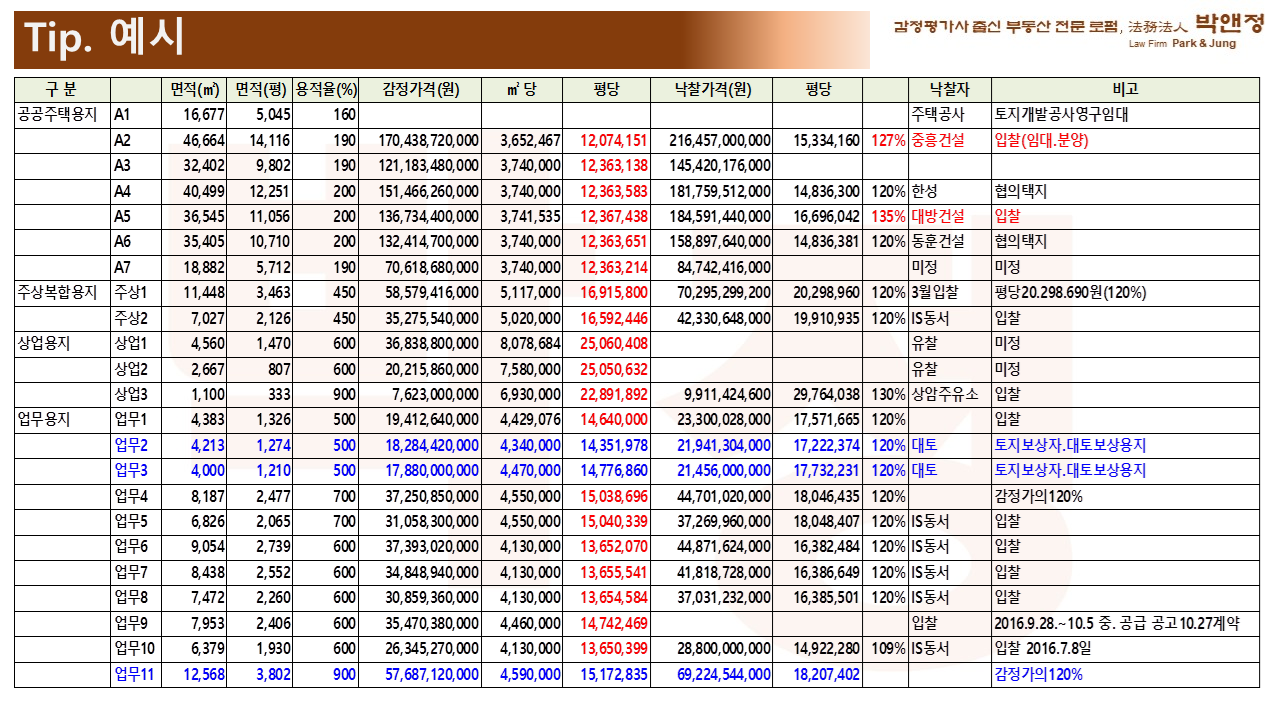Click the 주상복합용지 category cell
The image size is (1280, 720).
click(x=61, y=292)
